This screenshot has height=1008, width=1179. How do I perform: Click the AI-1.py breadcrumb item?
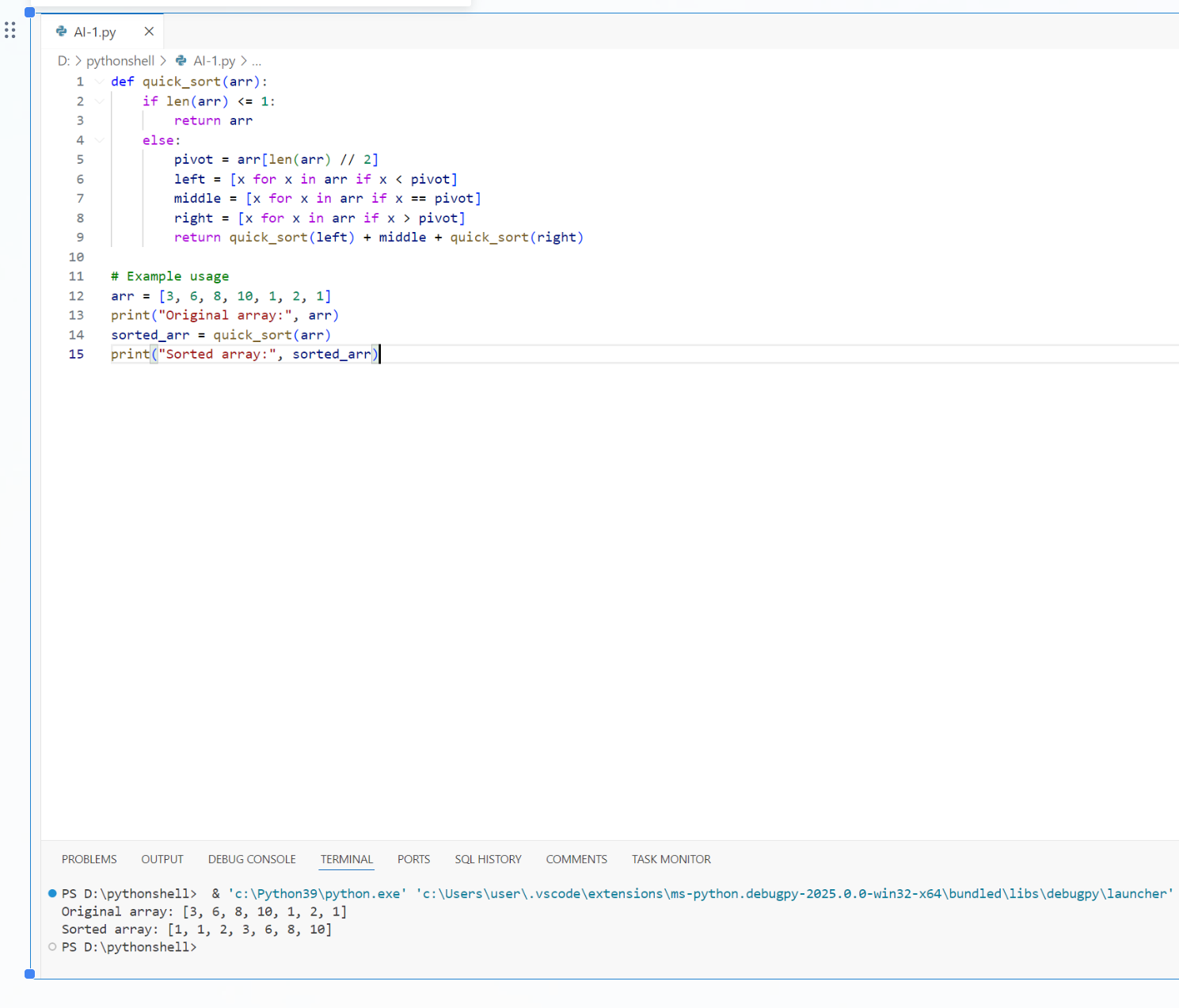[x=215, y=61]
